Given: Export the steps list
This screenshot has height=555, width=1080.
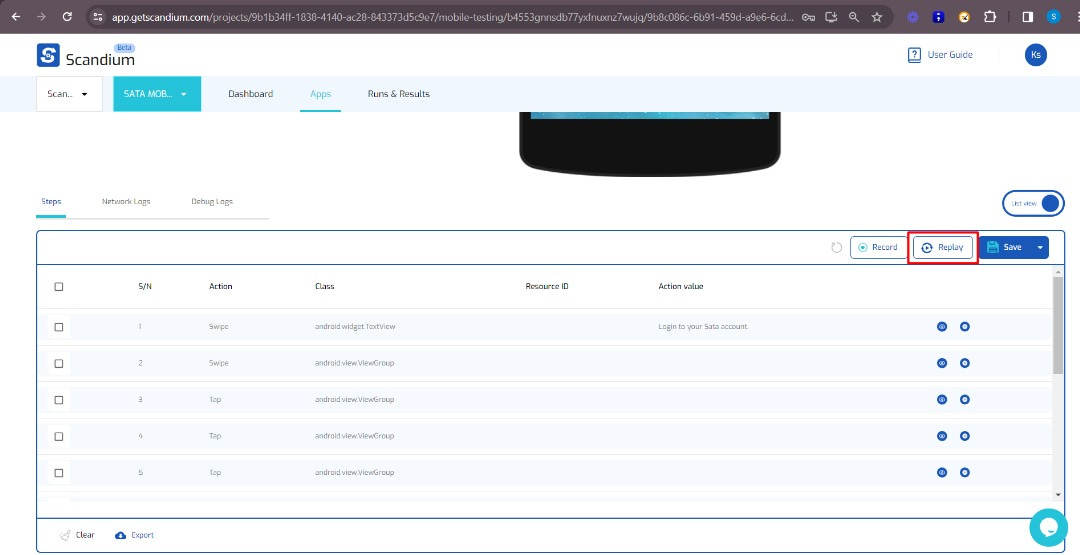Looking at the screenshot, I should click(x=134, y=535).
